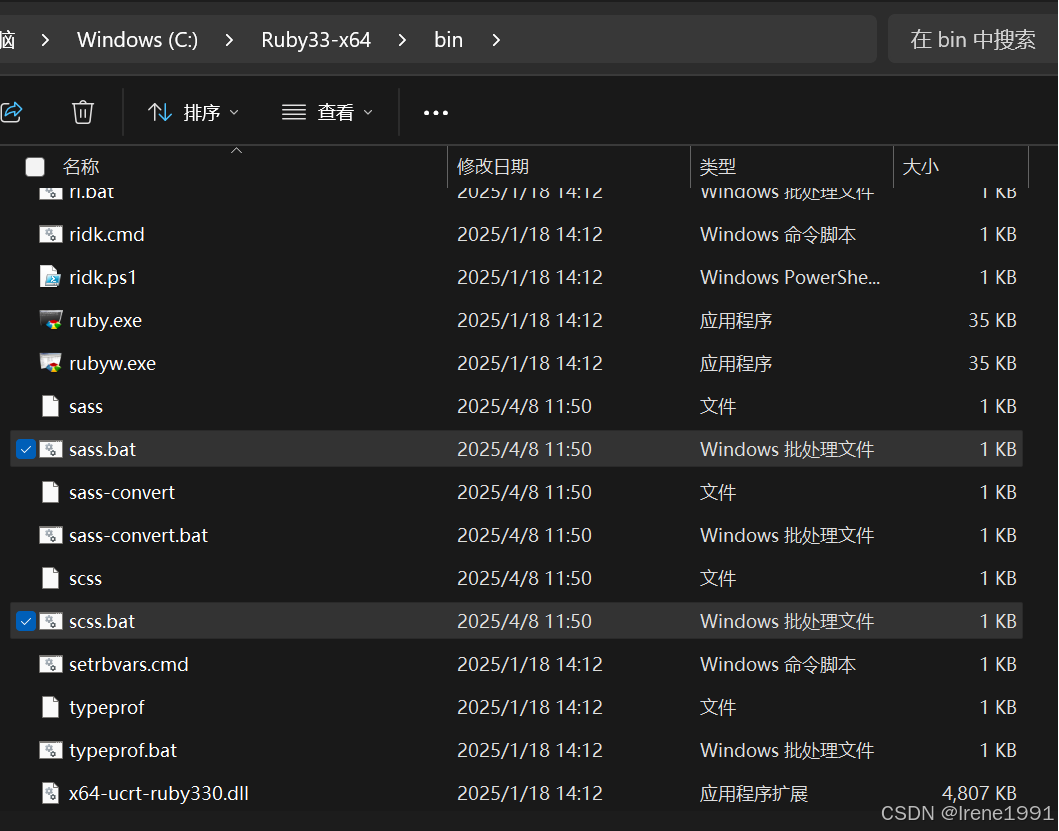Click the trash delete icon in toolbar
Image resolution: width=1059 pixels, height=831 pixels.
point(82,112)
